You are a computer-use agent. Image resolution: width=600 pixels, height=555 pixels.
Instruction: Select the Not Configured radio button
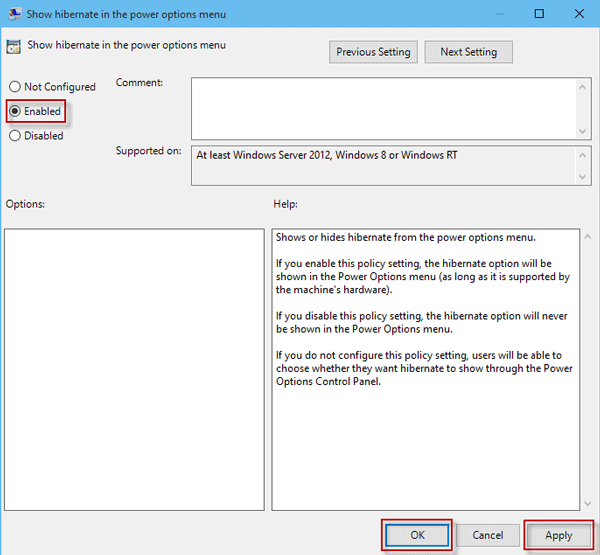pos(15,87)
